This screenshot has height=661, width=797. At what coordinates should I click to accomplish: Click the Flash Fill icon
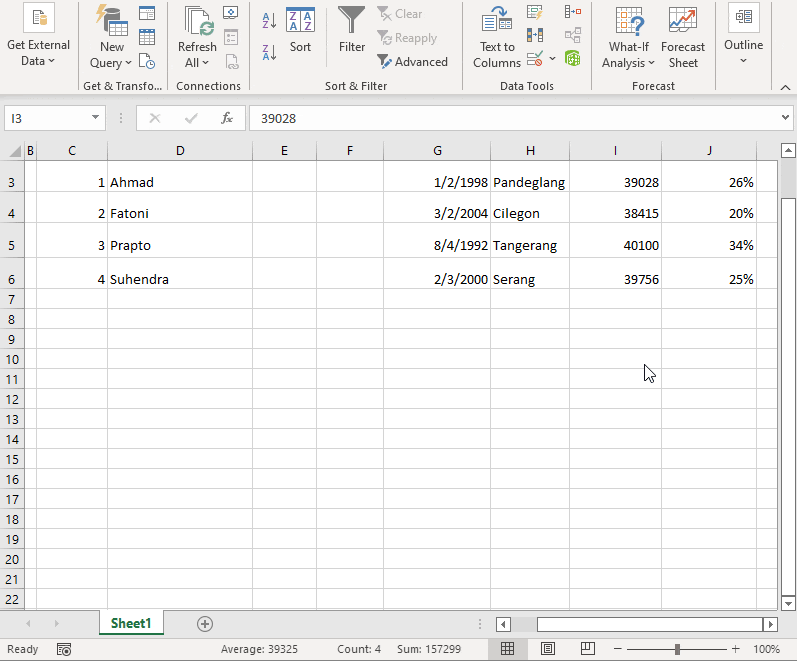coord(535,13)
